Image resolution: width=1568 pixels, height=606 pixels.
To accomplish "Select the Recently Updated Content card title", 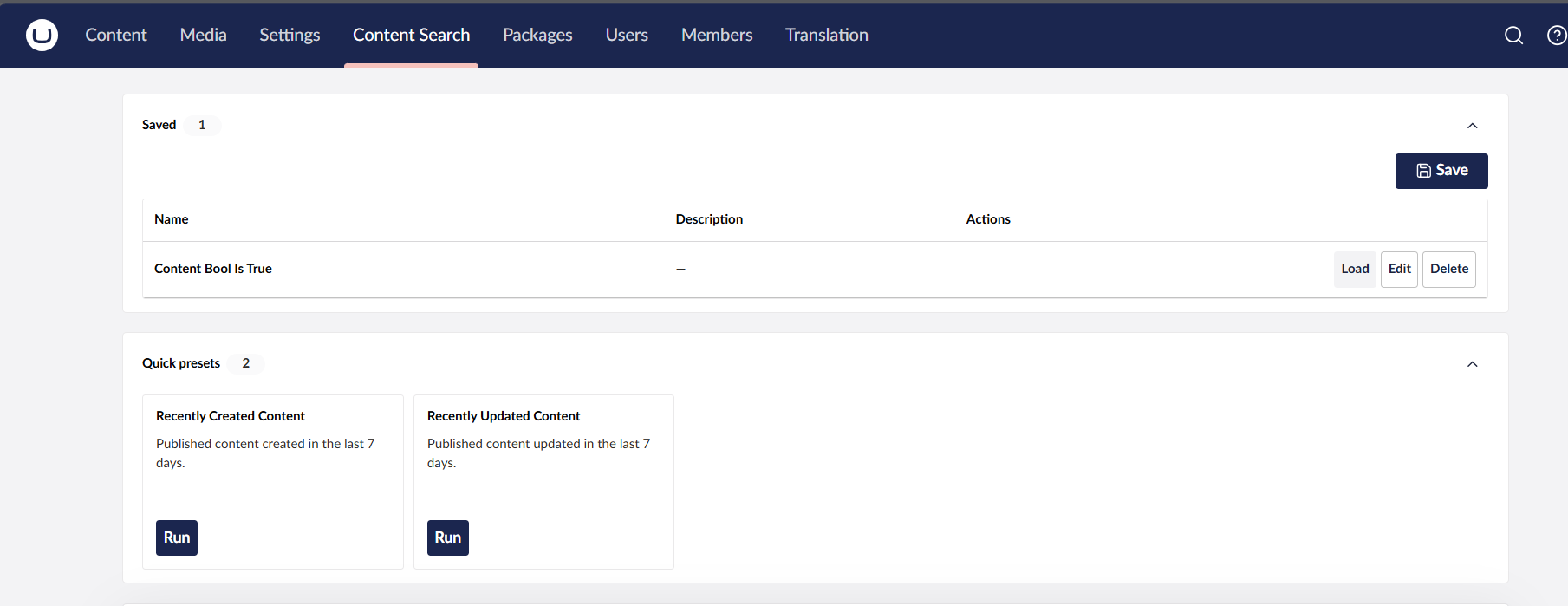I will pos(504,416).
